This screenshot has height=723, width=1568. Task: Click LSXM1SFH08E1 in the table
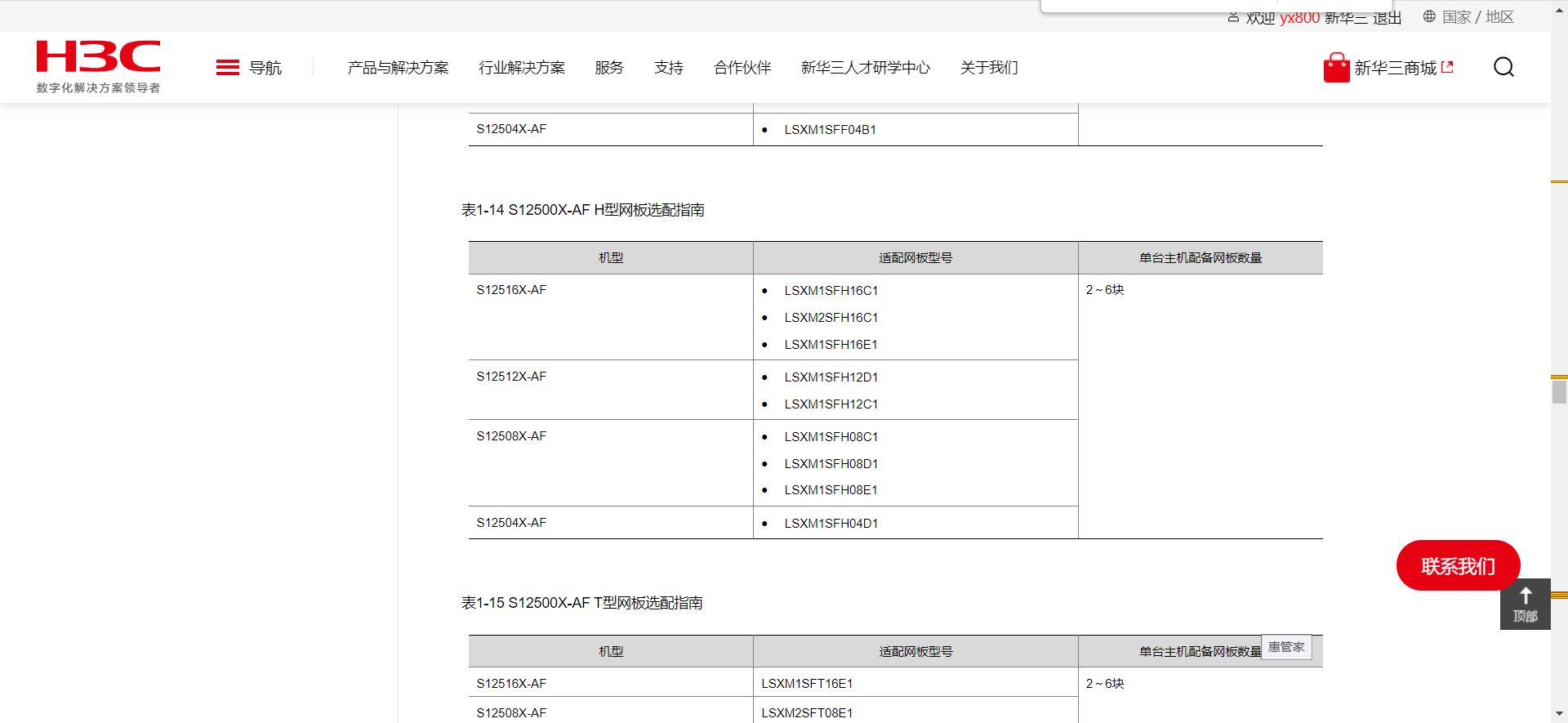pos(831,490)
